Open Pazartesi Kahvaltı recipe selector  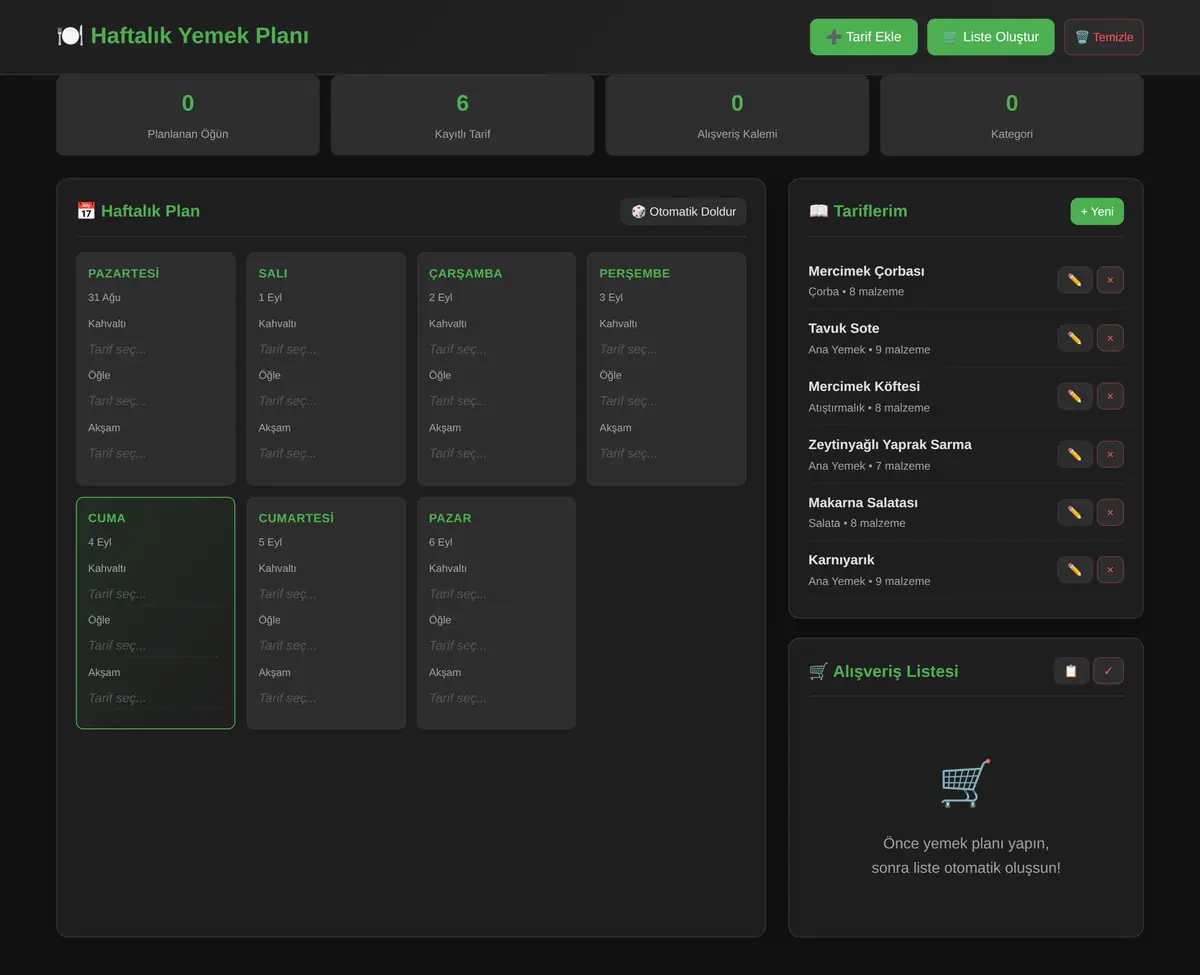pyautogui.click(x=156, y=349)
